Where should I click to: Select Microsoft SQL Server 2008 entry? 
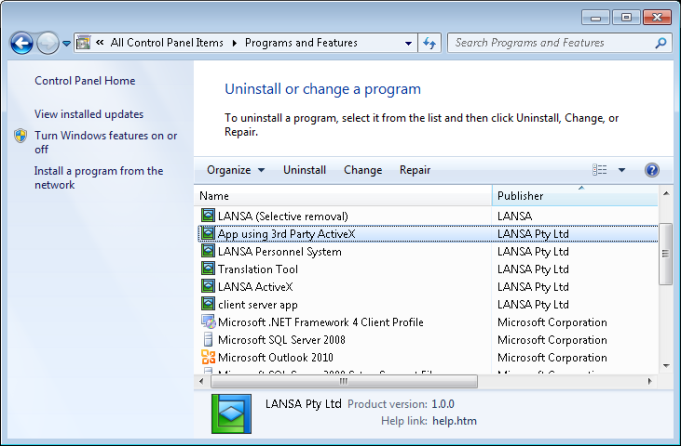click(281, 340)
